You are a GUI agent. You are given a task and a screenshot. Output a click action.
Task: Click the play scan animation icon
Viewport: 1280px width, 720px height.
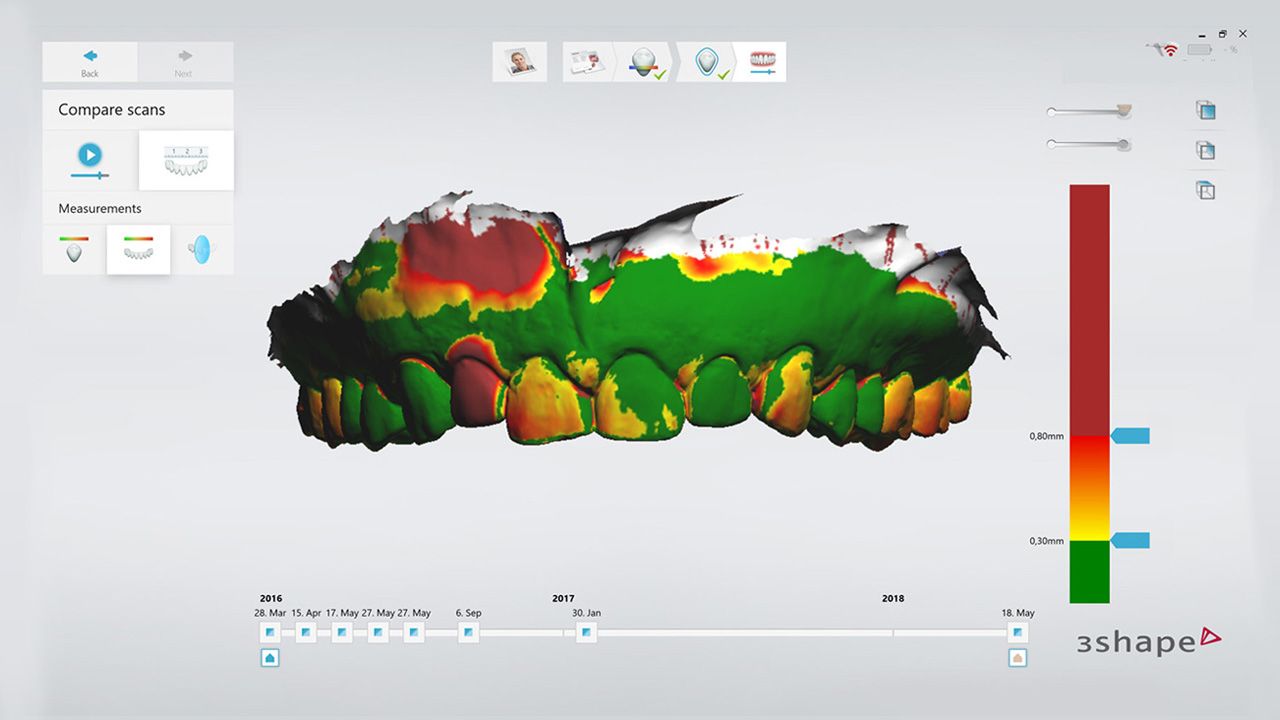coord(90,156)
